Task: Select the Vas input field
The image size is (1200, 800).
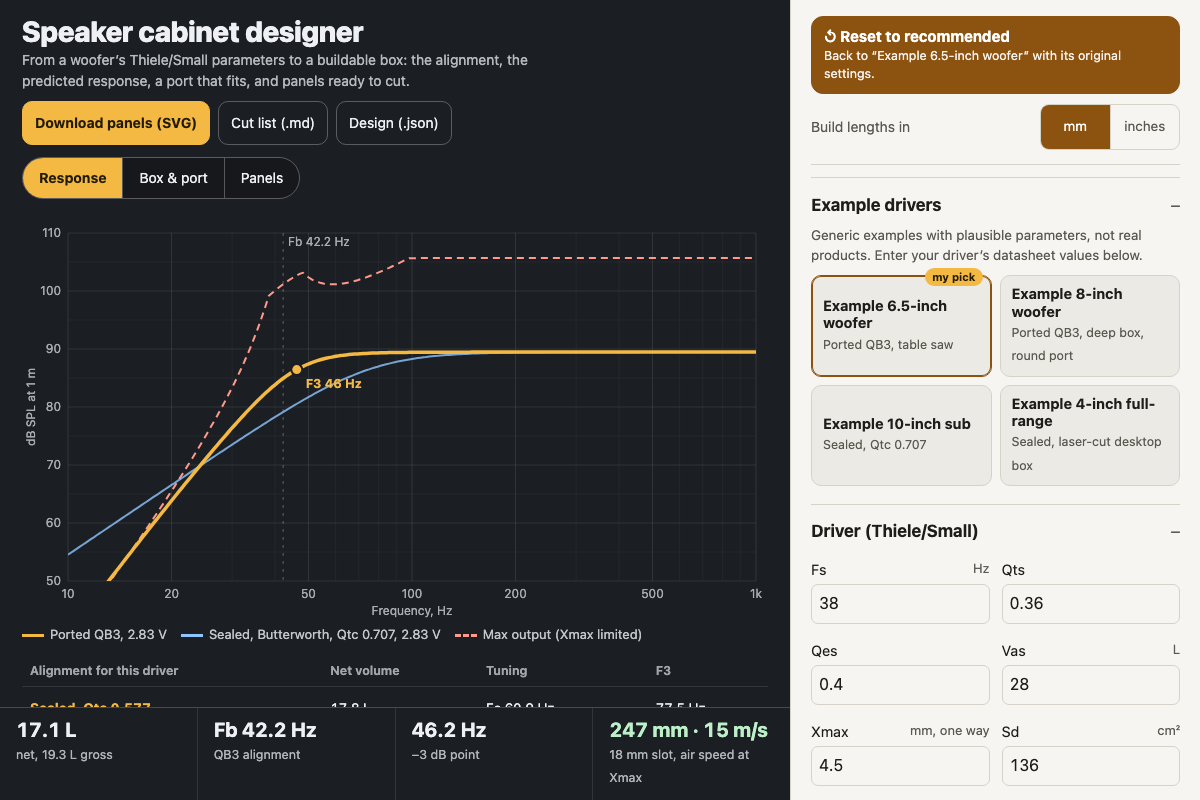Action: click(1091, 685)
